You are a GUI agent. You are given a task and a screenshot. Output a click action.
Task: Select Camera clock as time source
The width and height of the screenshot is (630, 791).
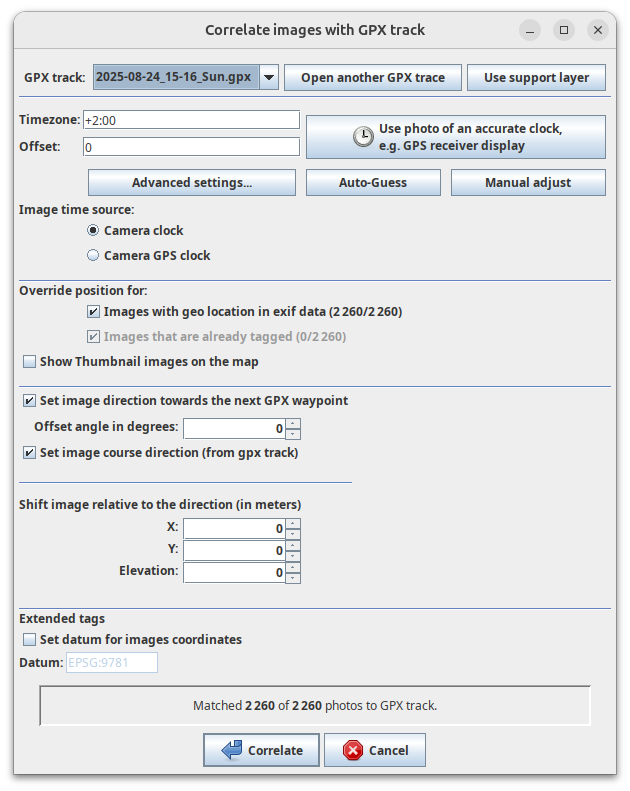pos(94,230)
